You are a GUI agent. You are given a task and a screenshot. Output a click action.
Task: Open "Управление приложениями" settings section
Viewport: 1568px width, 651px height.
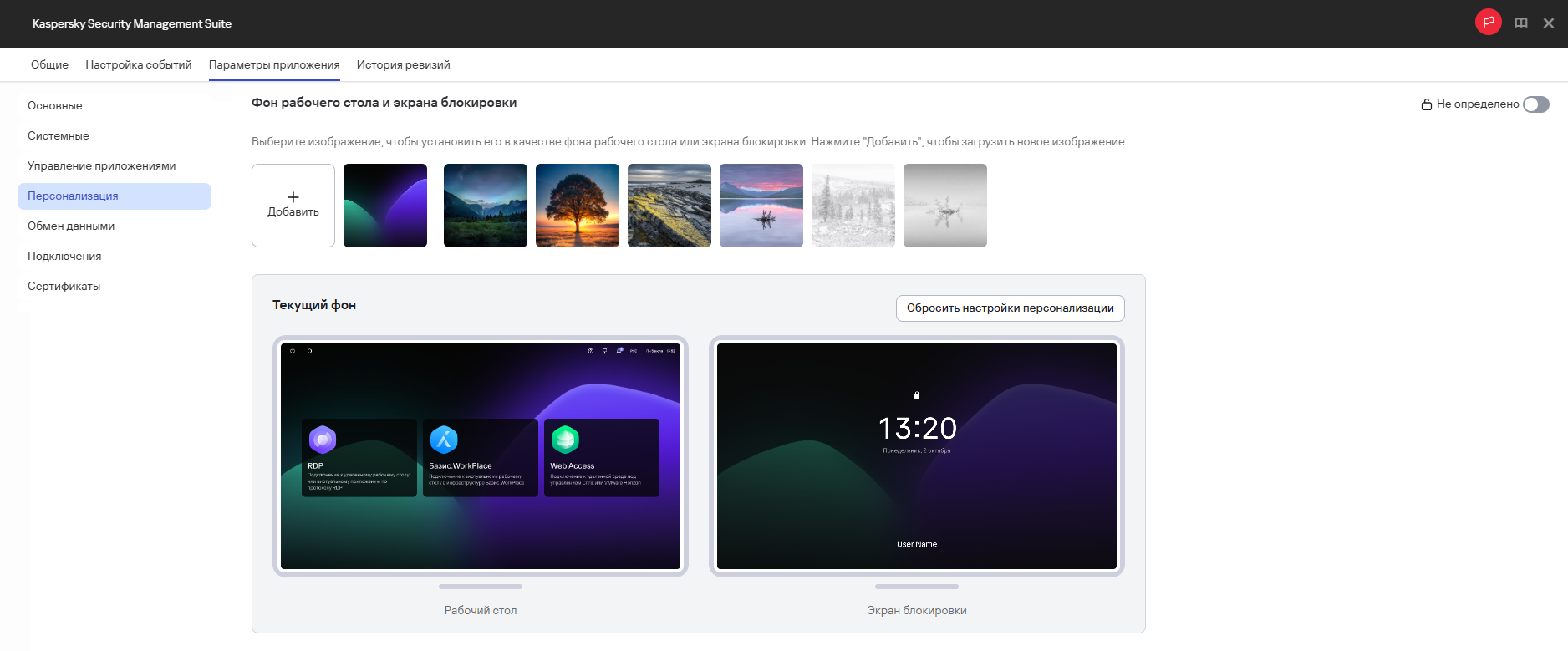tap(101, 165)
